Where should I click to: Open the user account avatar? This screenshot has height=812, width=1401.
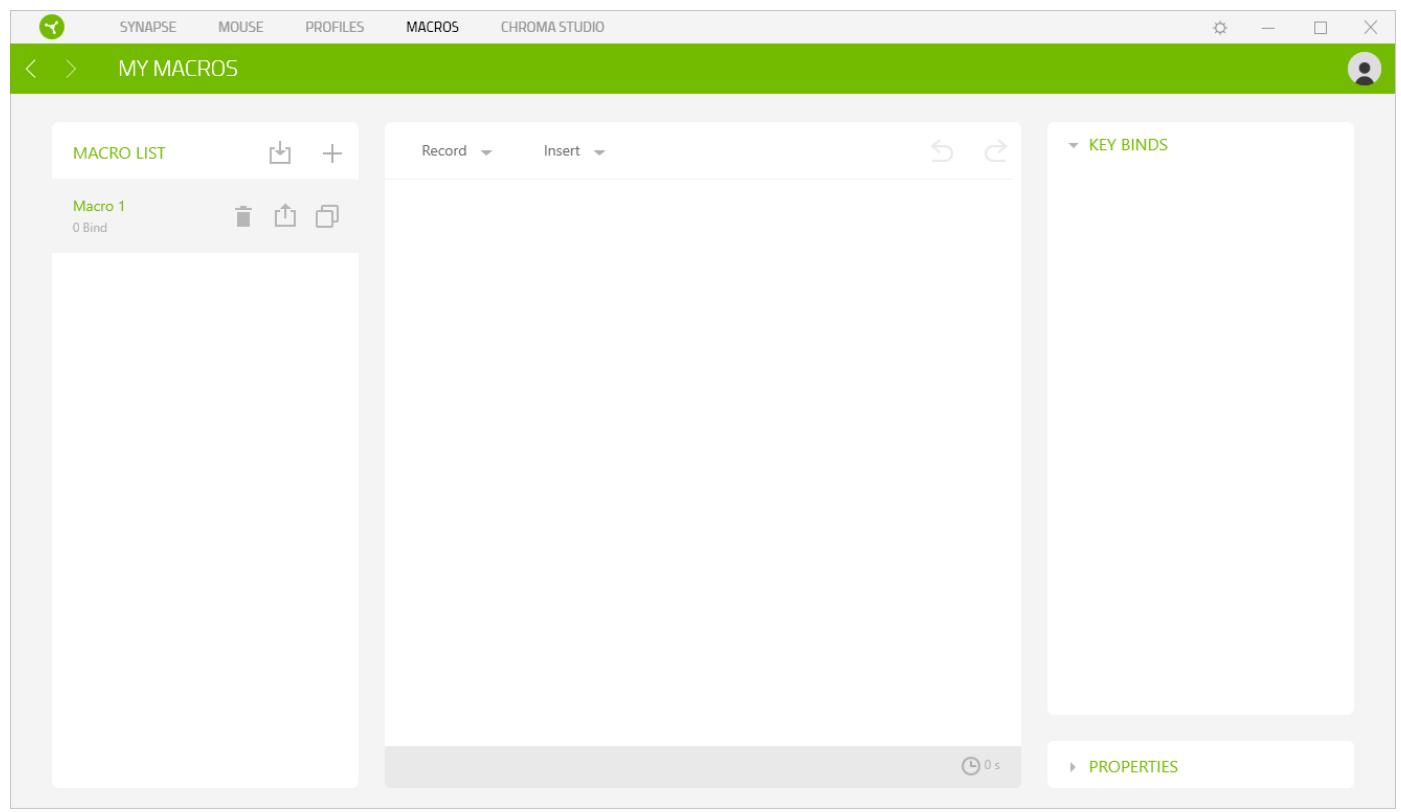[1363, 68]
